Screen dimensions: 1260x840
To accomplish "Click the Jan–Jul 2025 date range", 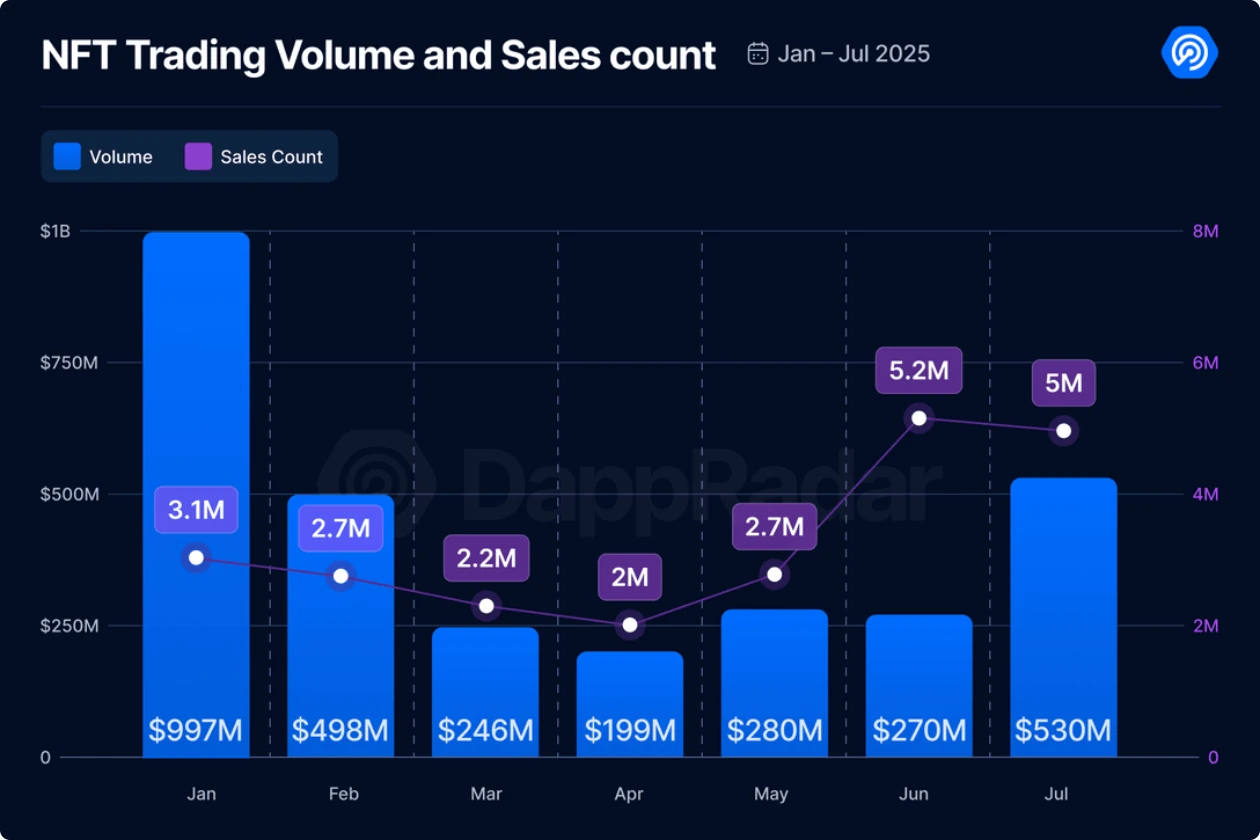I will [x=853, y=53].
